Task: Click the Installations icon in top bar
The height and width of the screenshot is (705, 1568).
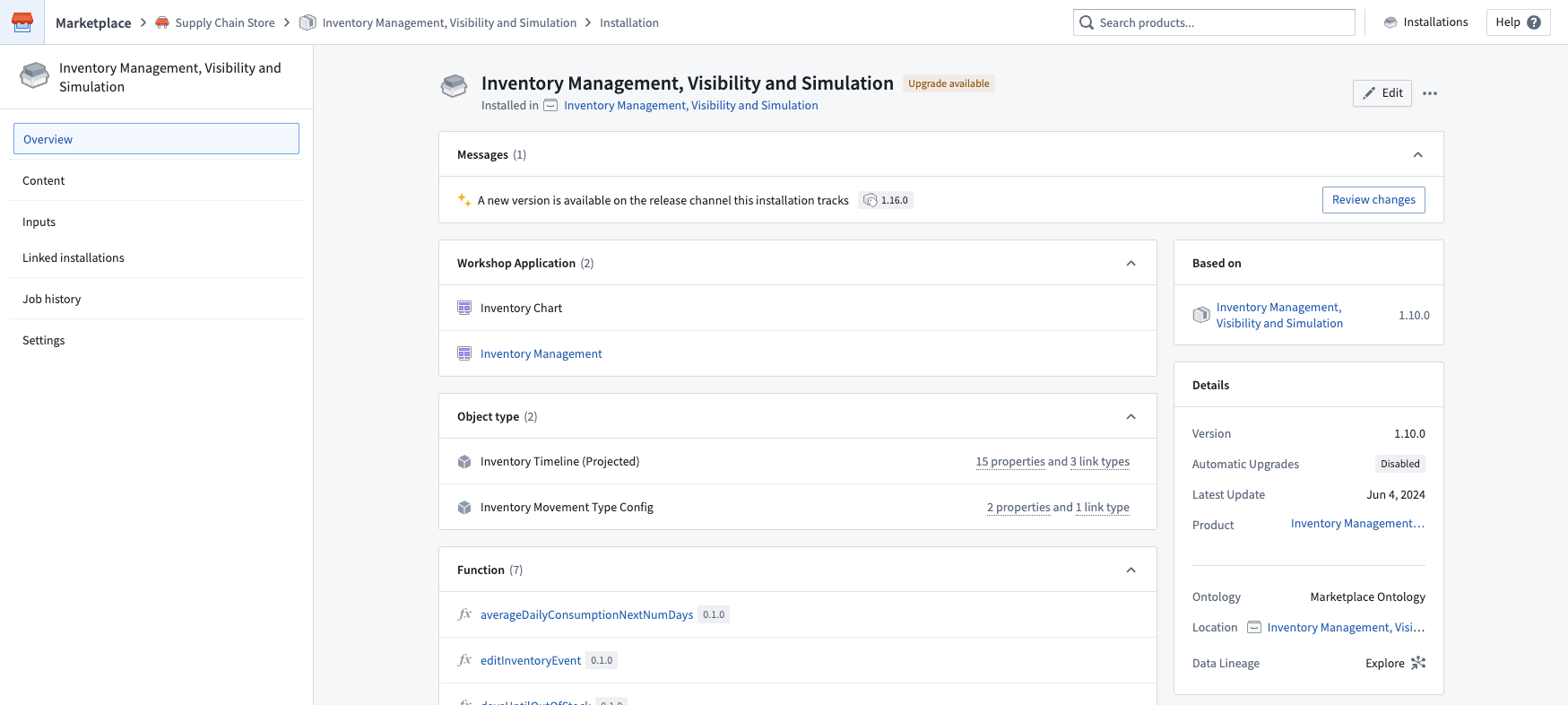Action: pyautogui.click(x=1390, y=22)
